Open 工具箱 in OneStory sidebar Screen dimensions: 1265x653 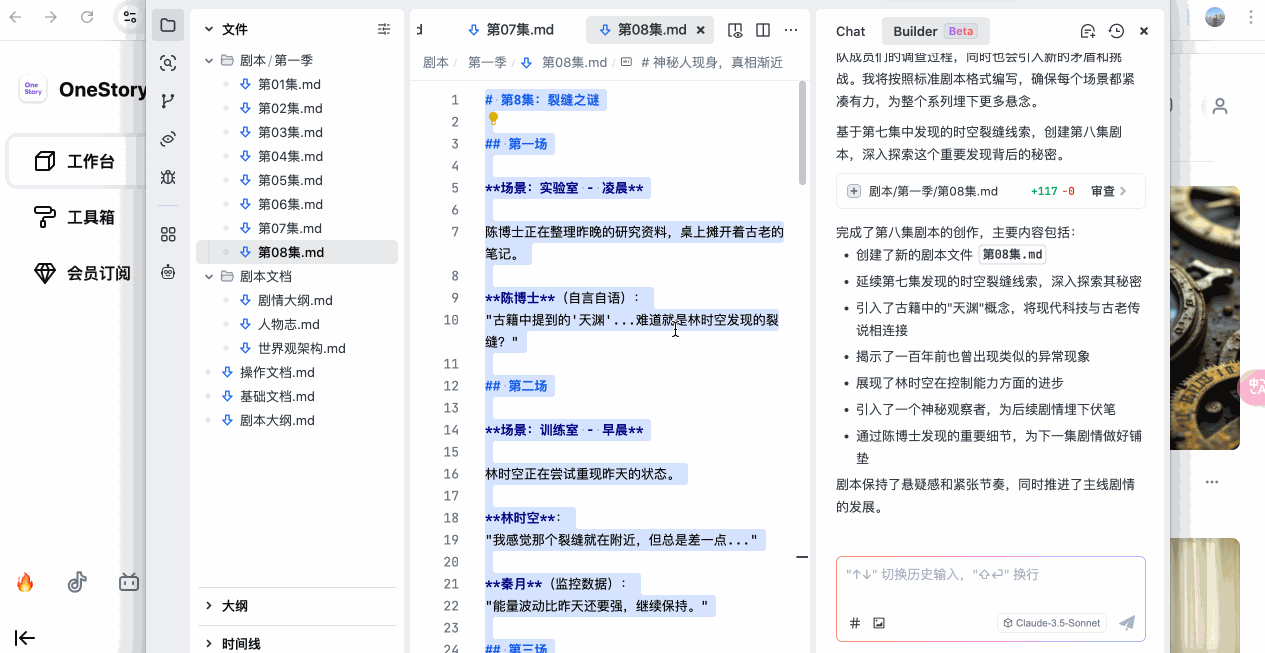tap(74, 217)
